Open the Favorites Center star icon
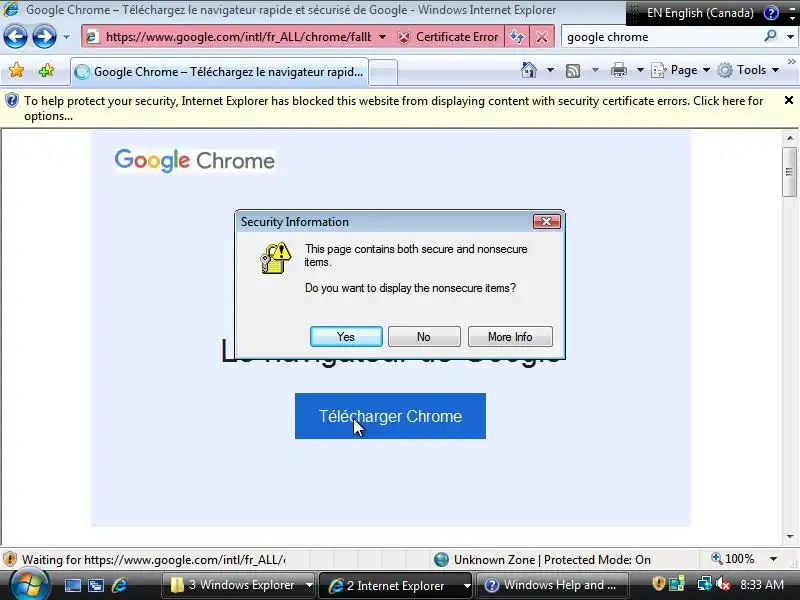 click(x=16, y=70)
